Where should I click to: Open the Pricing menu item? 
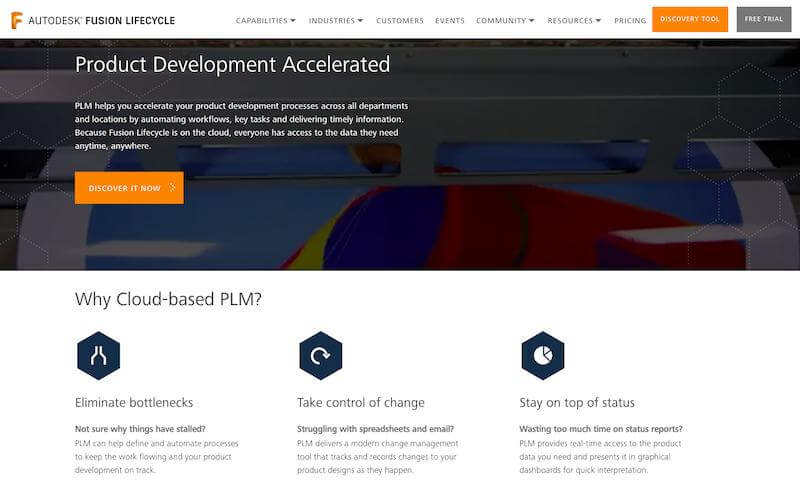point(630,20)
